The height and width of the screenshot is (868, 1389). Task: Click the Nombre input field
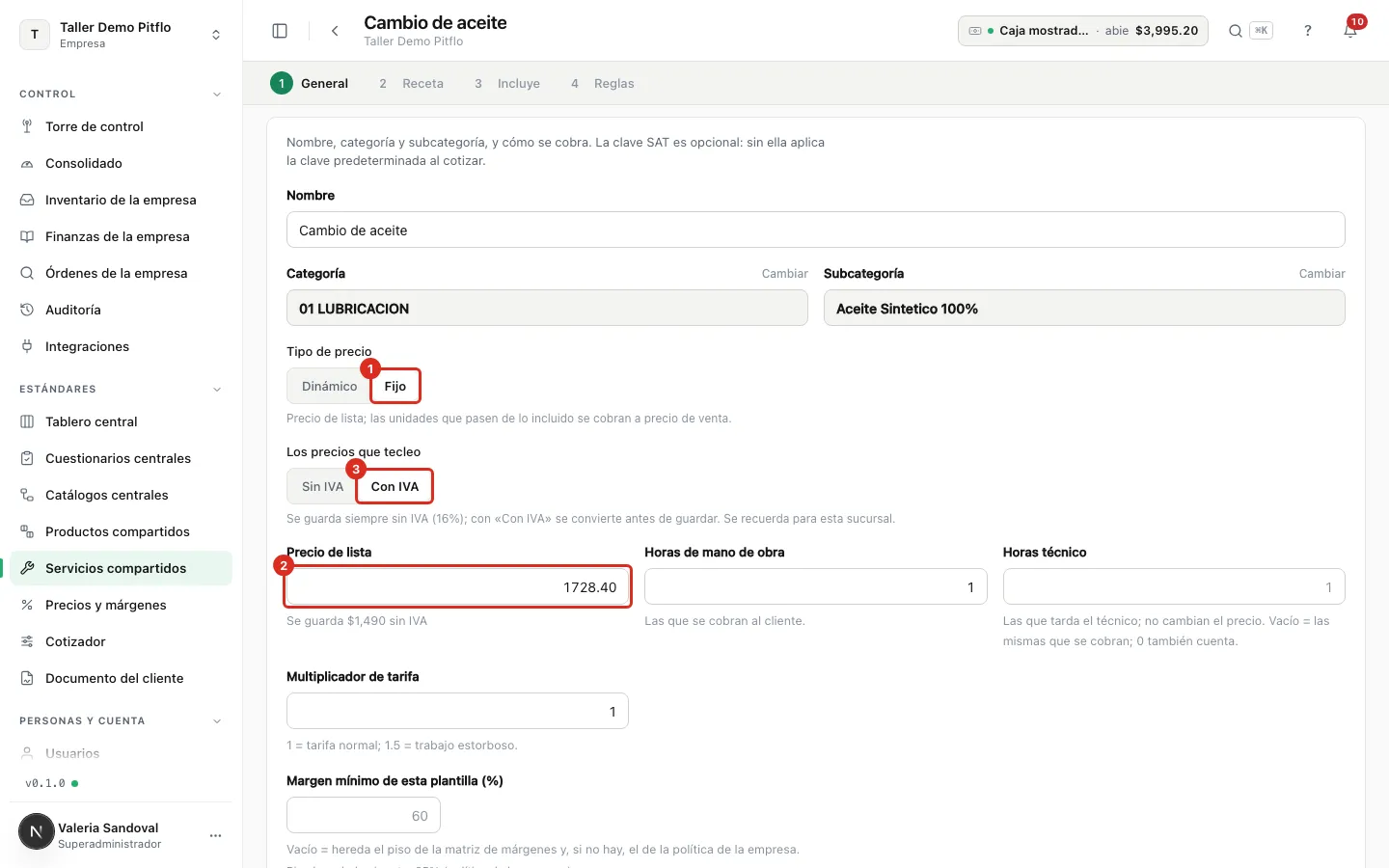[x=815, y=231]
